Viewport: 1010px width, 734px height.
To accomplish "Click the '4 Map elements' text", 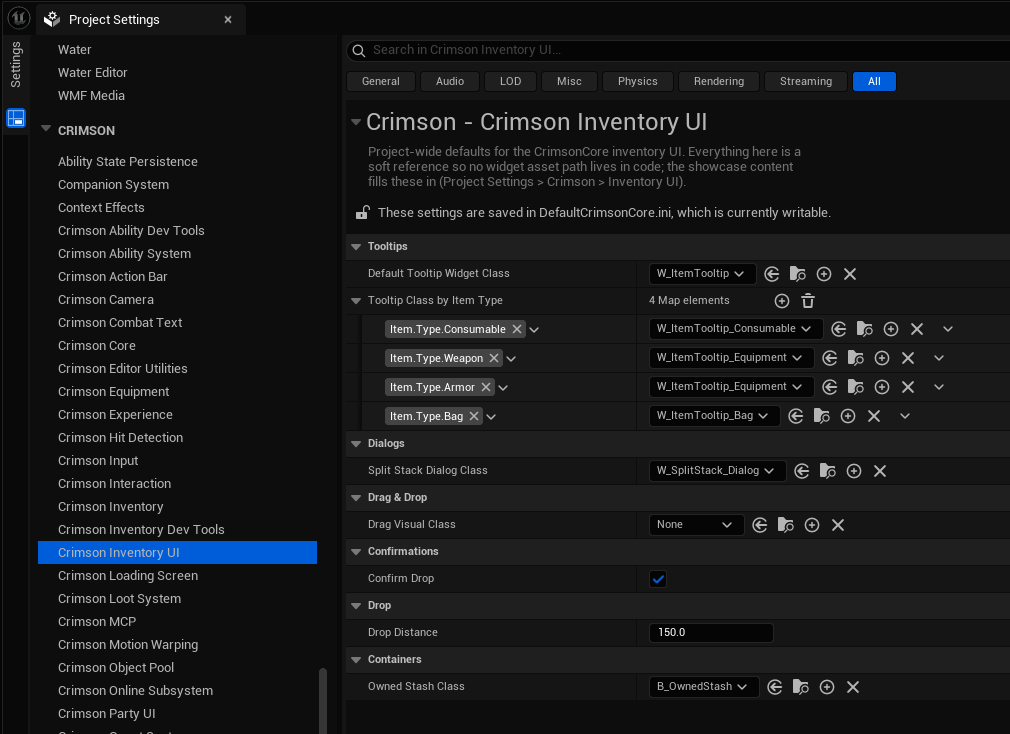I will [x=689, y=301].
